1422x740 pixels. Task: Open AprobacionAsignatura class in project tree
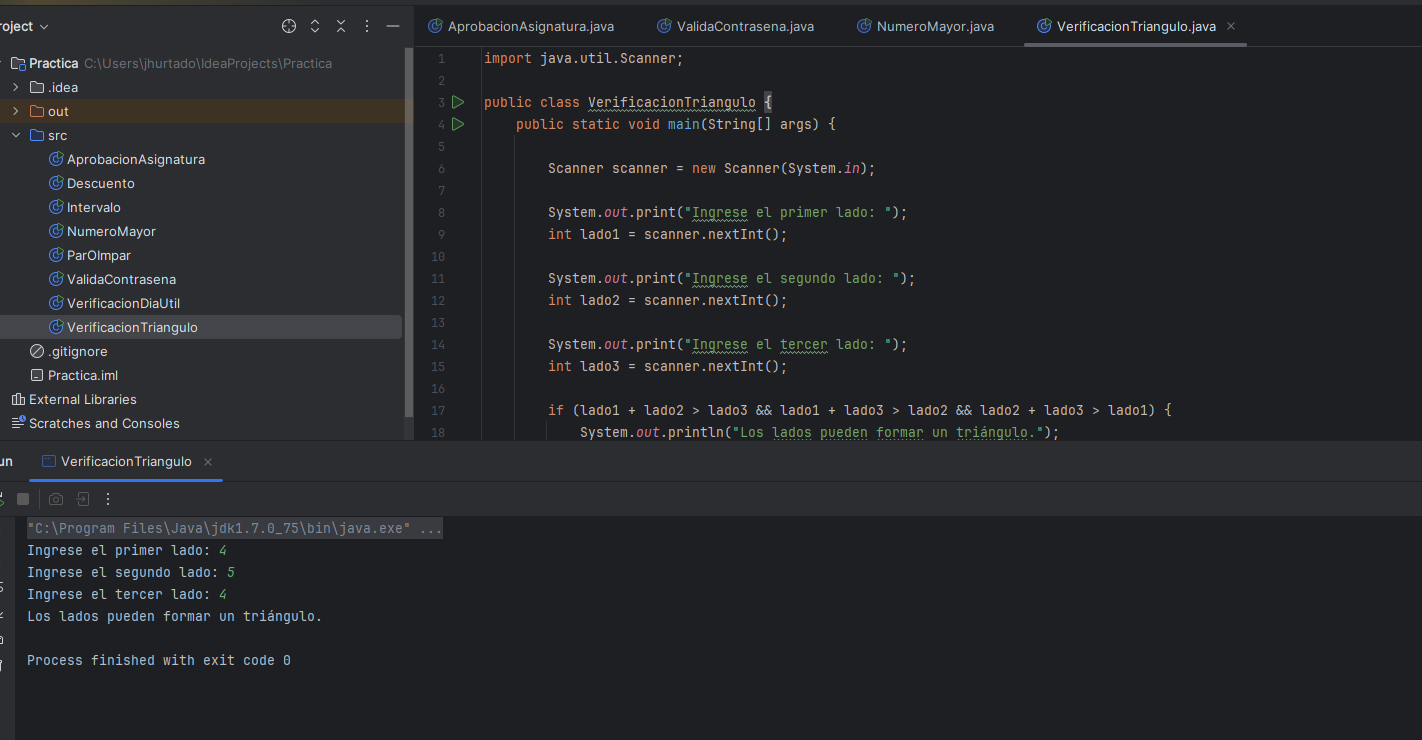click(x=136, y=159)
